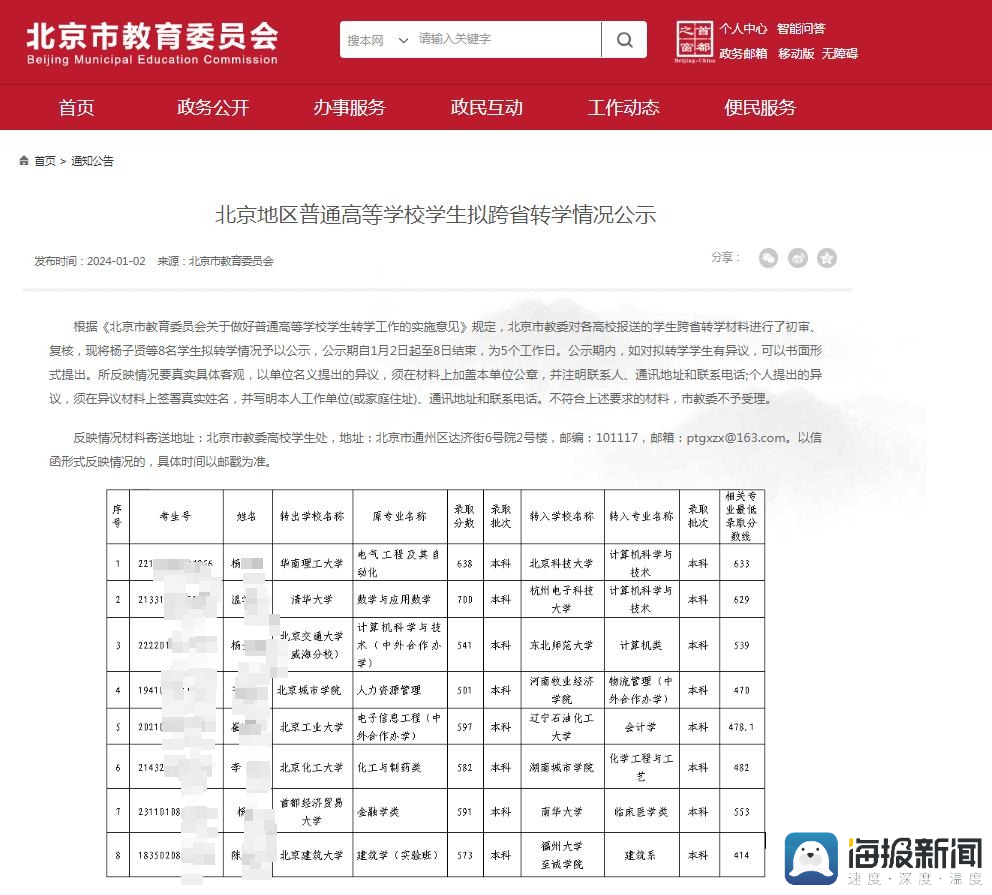Viewport: 992px width, 895px height.
Task: Share via the Weibo icon
Action: [x=797, y=258]
